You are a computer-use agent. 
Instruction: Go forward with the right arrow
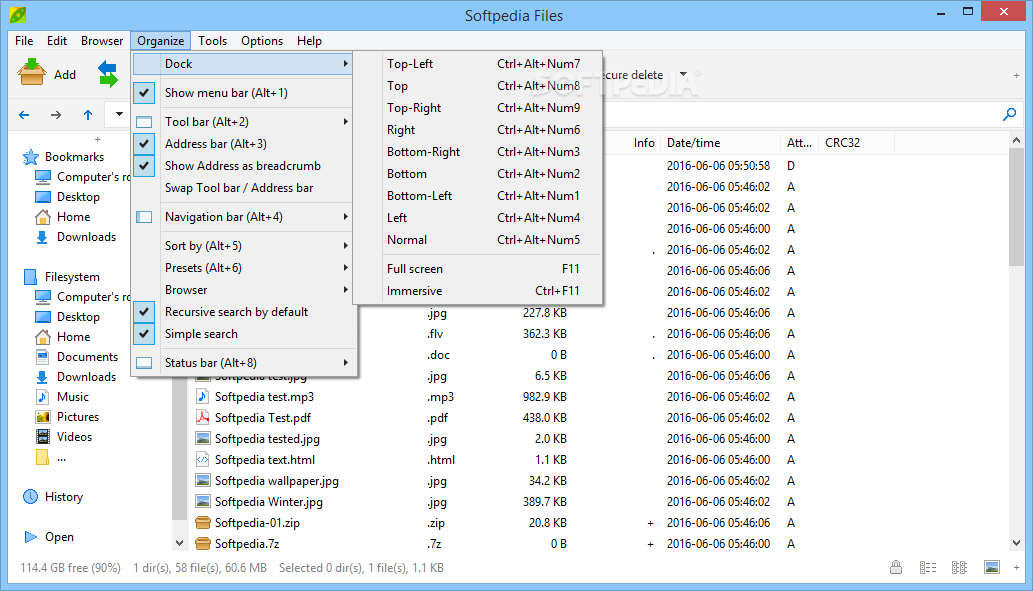[56, 115]
